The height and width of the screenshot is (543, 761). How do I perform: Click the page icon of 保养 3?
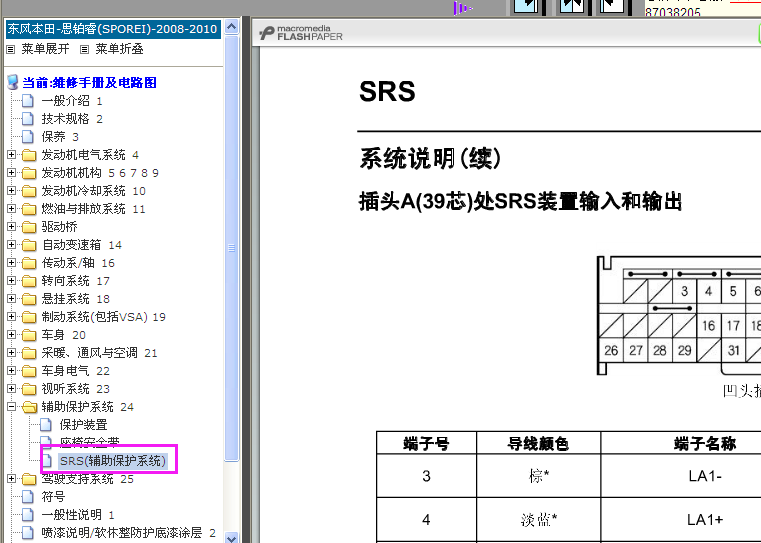click(x=28, y=137)
